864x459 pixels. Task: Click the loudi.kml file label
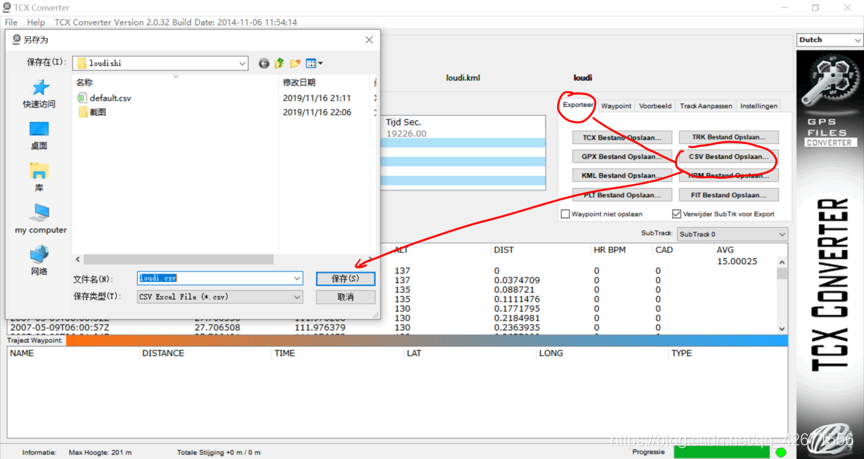tap(463, 78)
